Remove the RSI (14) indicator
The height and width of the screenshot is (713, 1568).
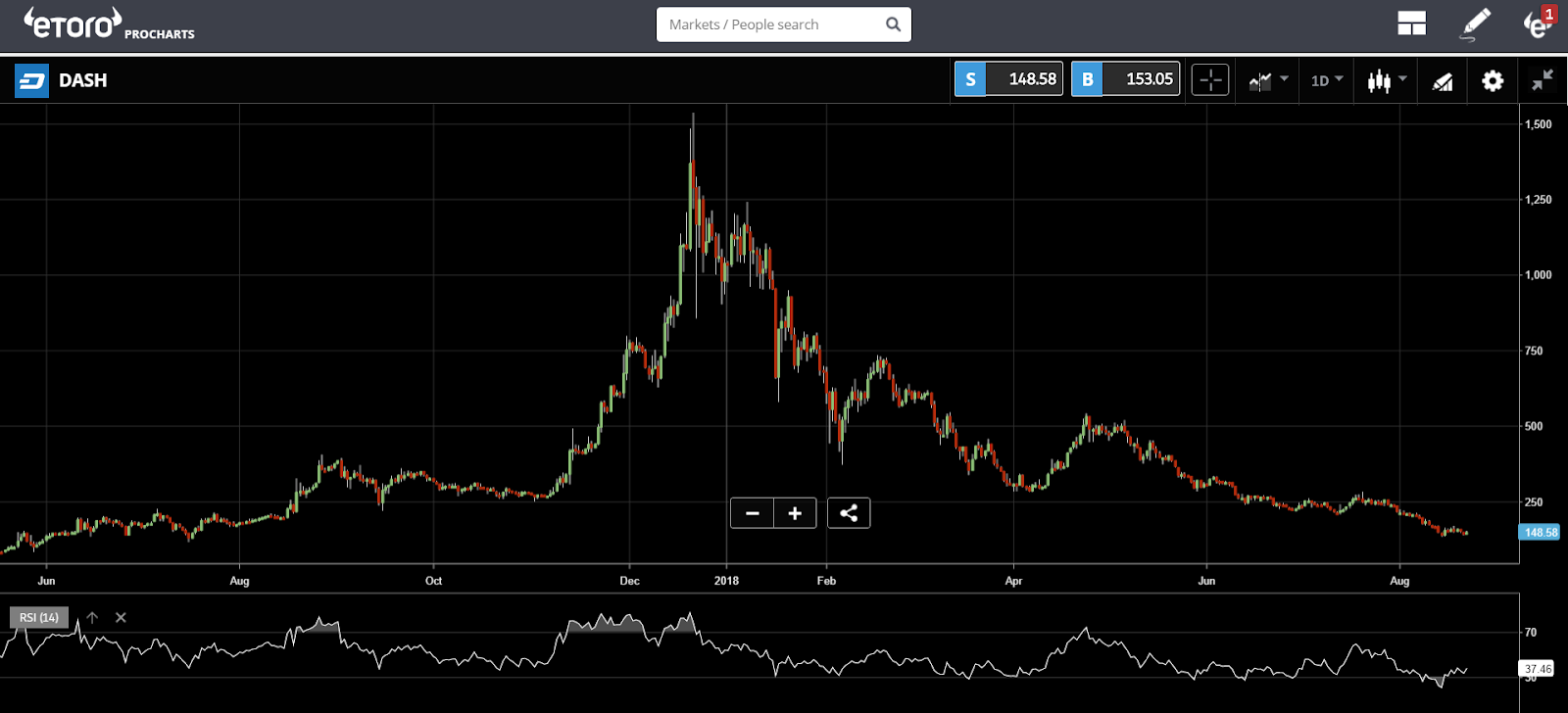tap(121, 617)
